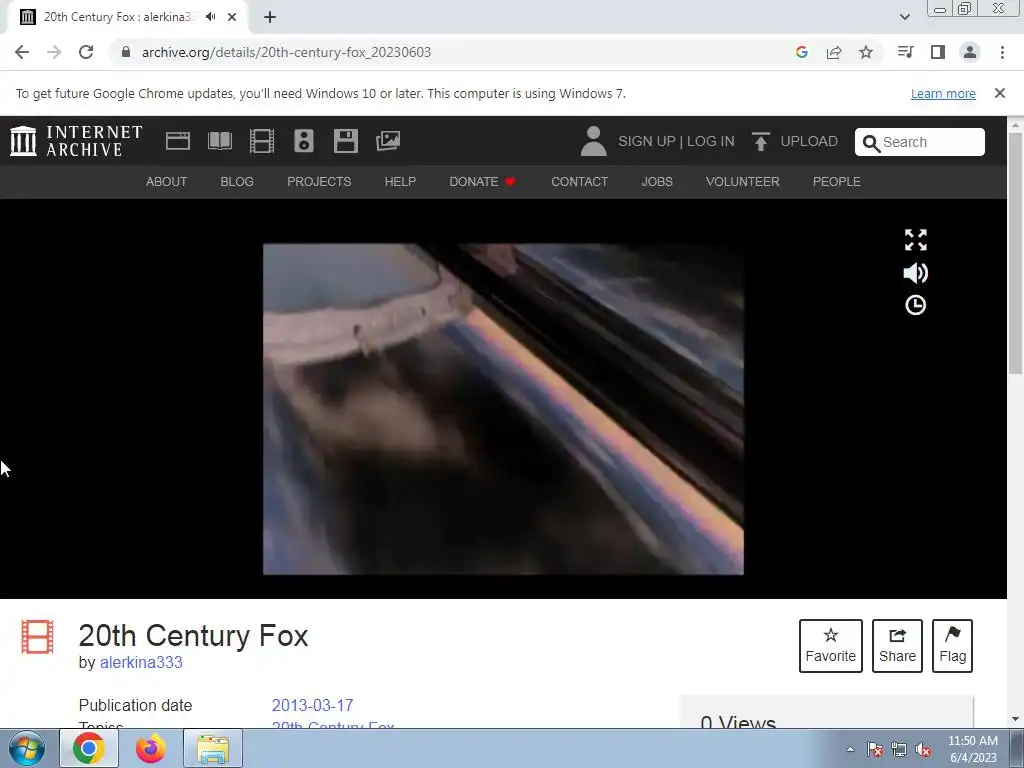Open Windows Start menu

(27, 748)
